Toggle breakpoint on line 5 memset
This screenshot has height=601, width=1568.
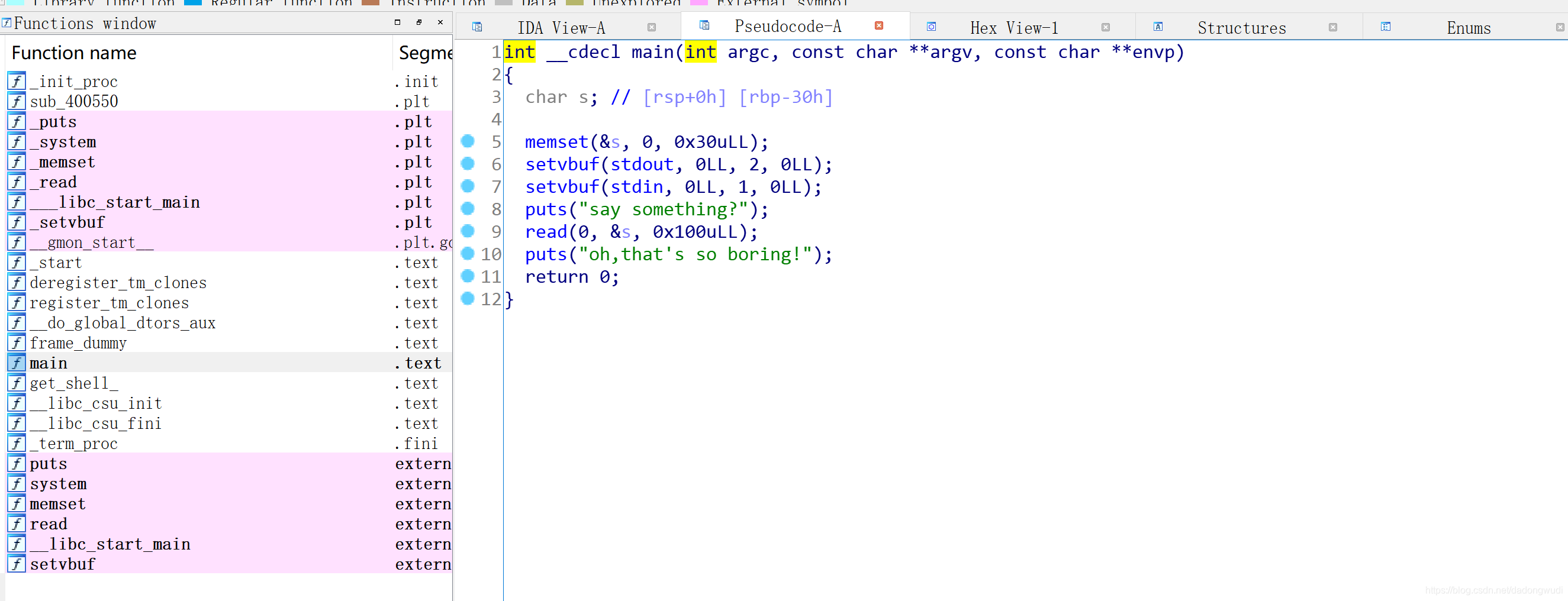coord(468,141)
